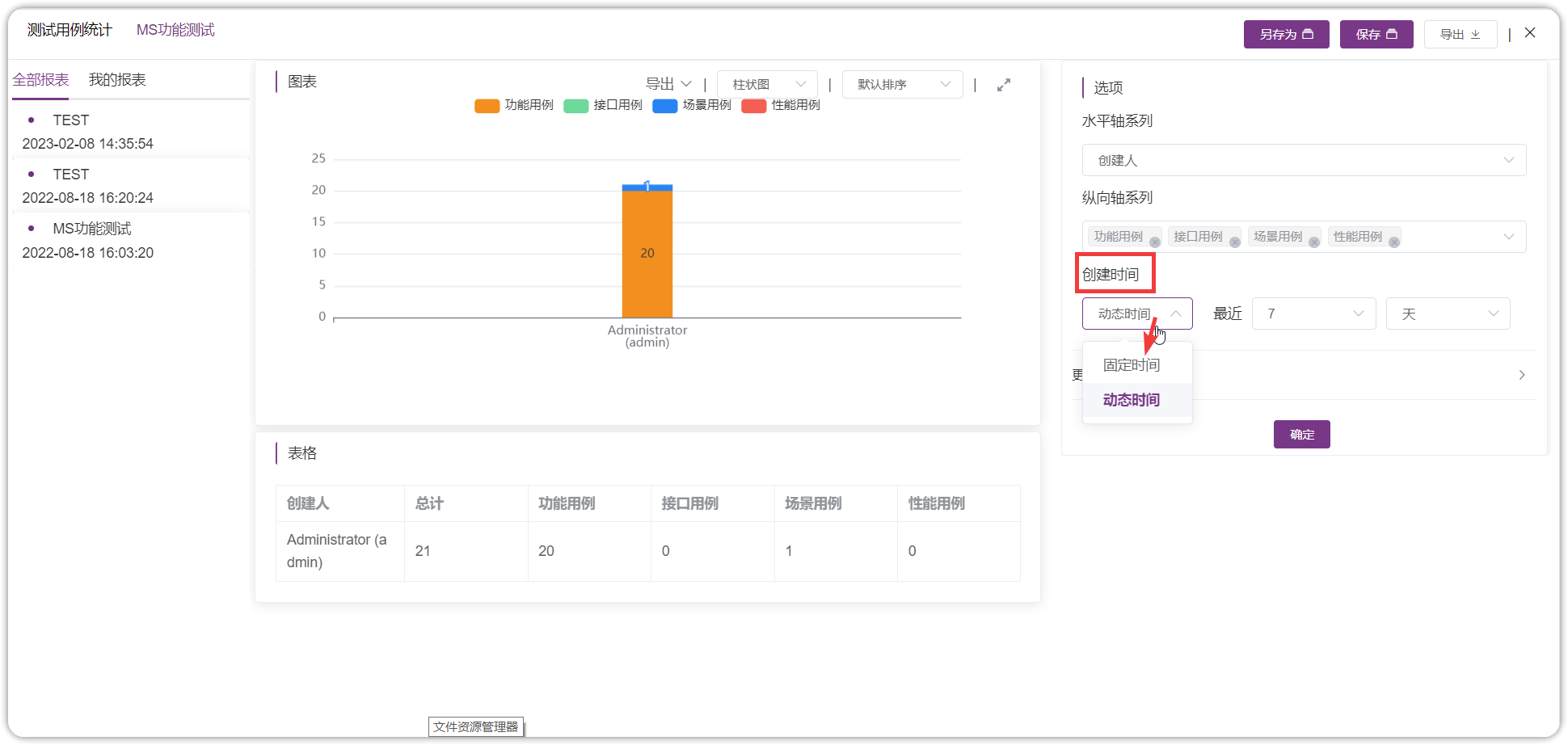
Task: Select 动态时间 option in the dropdown list
Action: (x=1137, y=400)
